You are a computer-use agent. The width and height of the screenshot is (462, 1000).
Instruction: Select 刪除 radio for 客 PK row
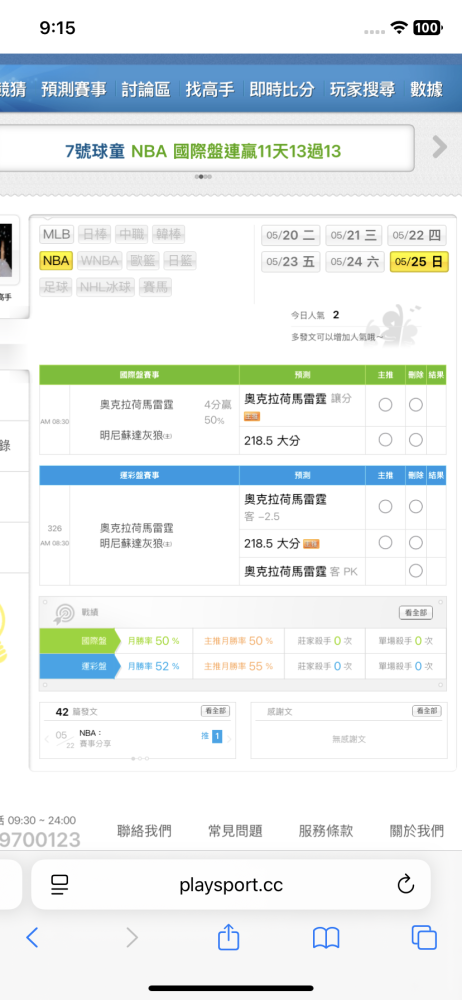[416, 571]
